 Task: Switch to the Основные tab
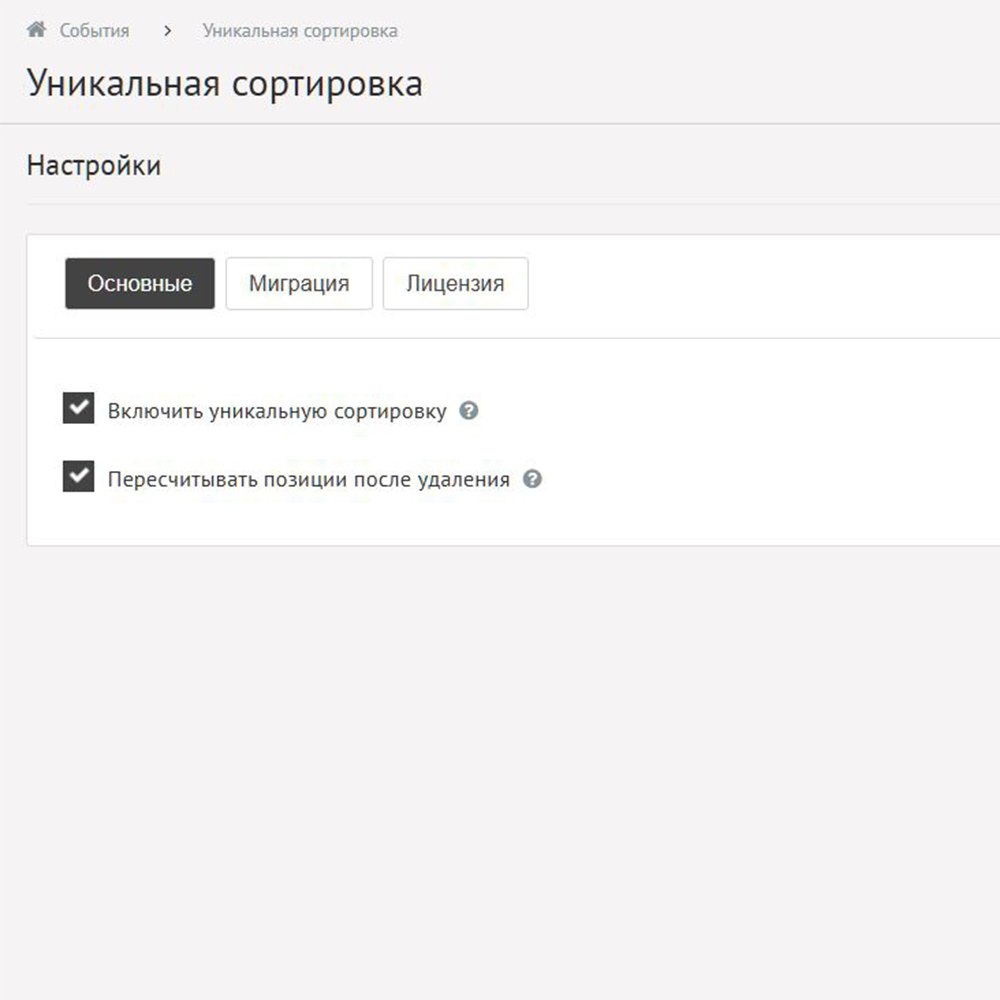140,284
